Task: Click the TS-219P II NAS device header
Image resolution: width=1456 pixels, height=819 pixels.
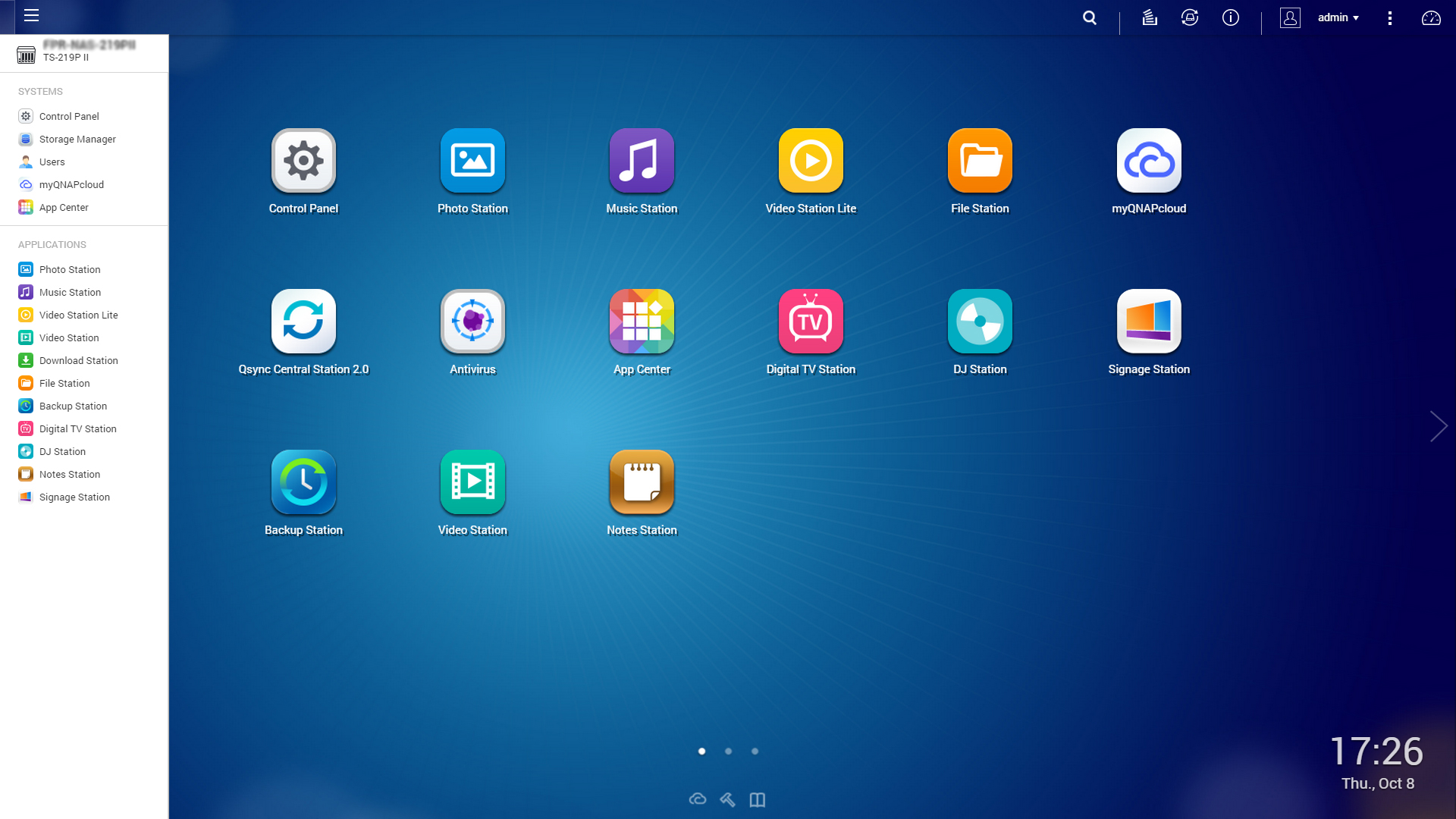Action: pos(84,53)
